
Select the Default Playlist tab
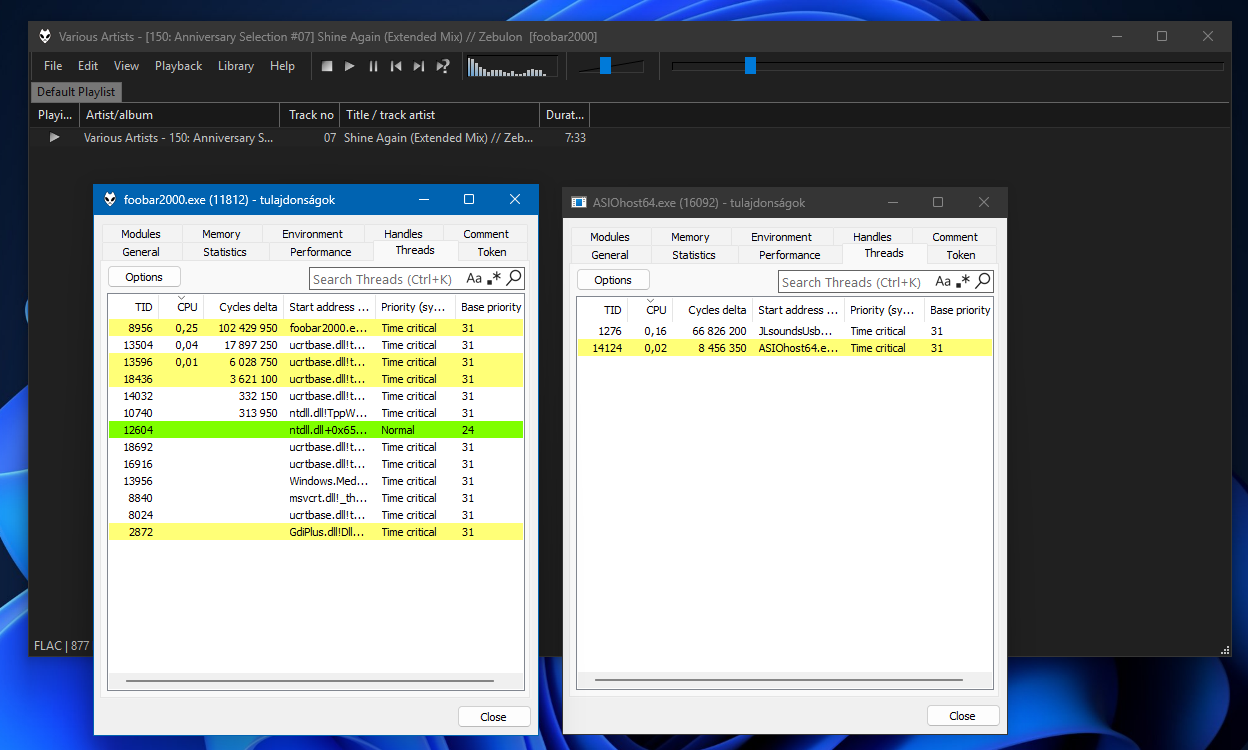pyautogui.click(x=76, y=92)
